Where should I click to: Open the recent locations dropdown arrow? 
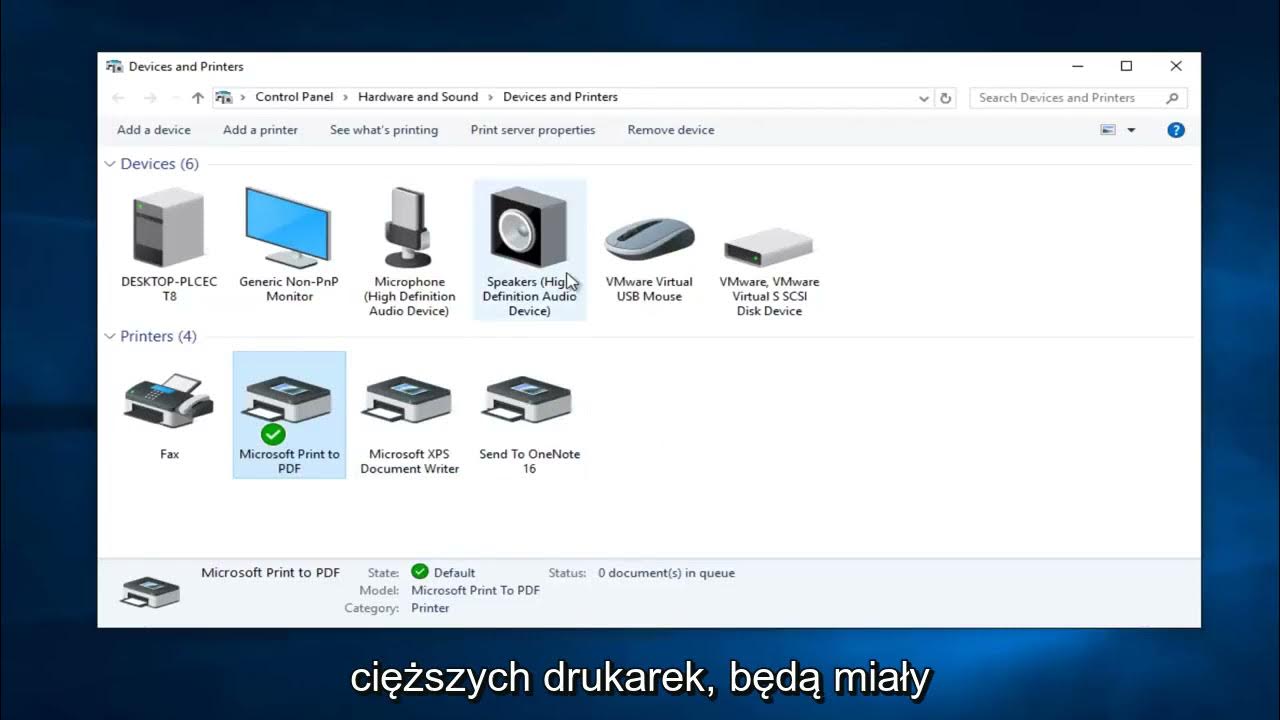(x=175, y=98)
